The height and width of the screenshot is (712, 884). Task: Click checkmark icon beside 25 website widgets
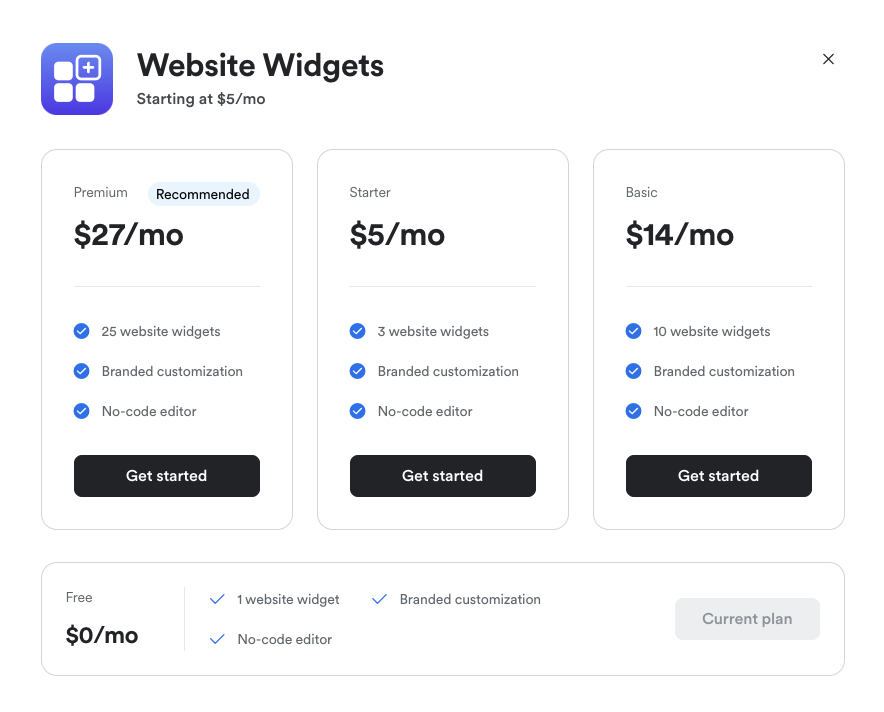[82, 331]
